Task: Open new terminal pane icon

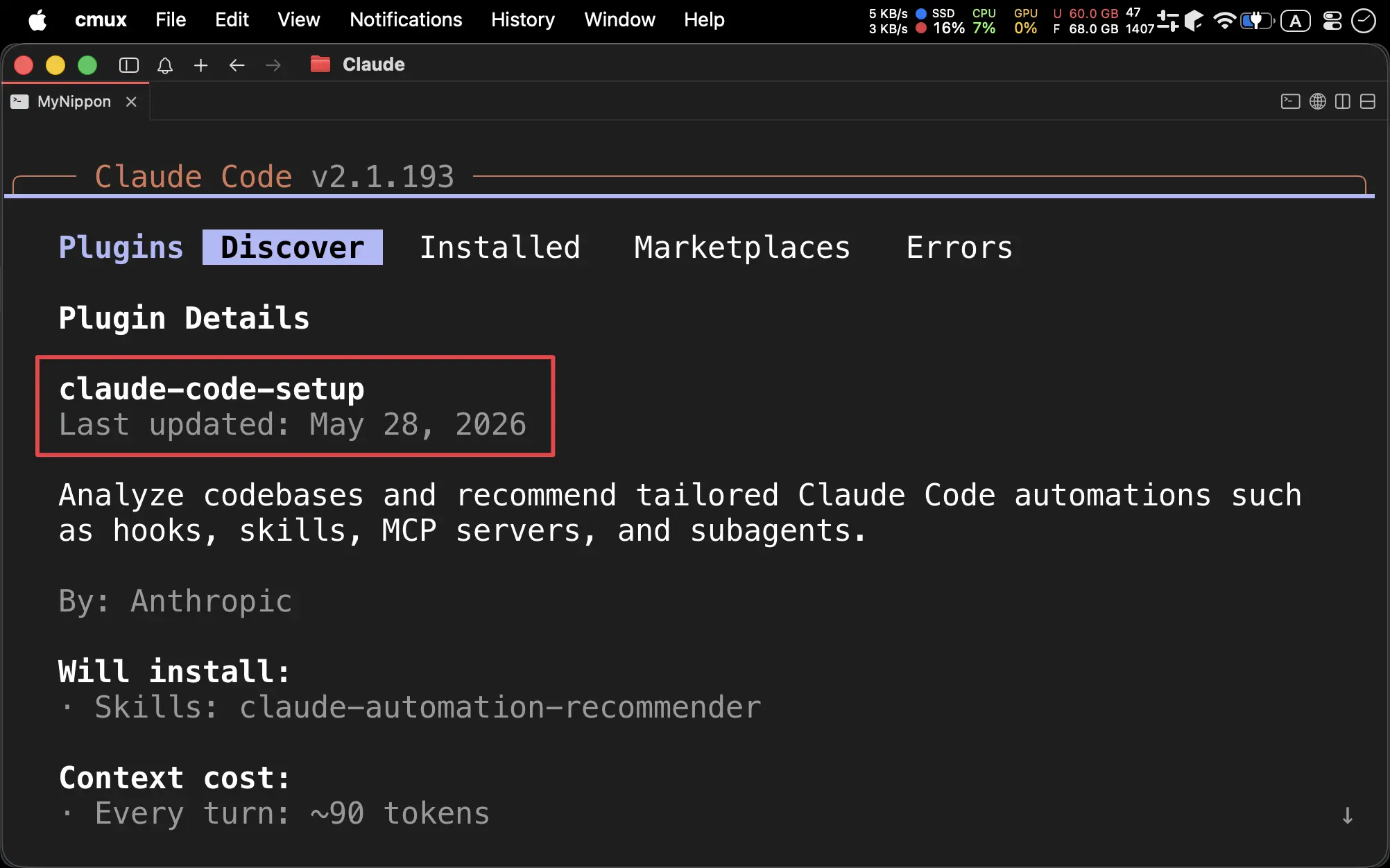Action: (1290, 102)
